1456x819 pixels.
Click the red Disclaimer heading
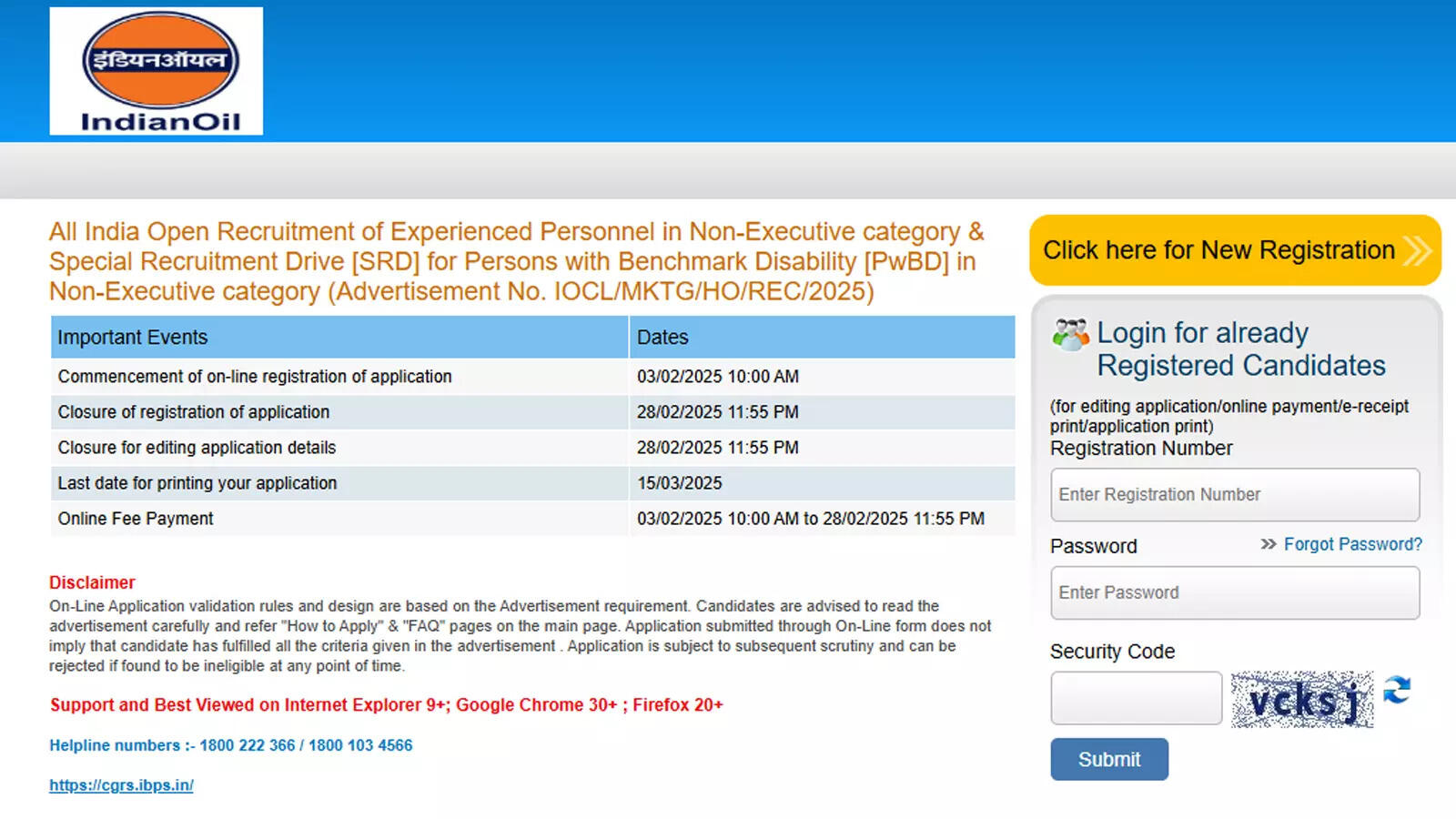coord(92,582)
